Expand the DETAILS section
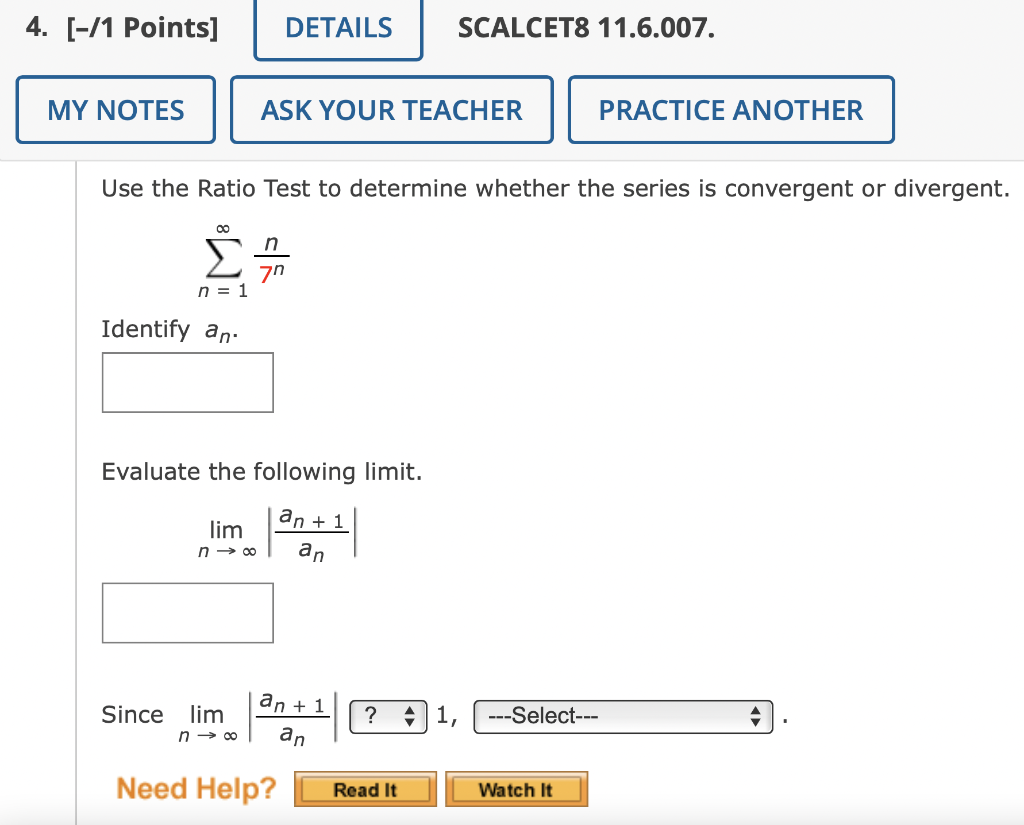This screenshot has width=1024, height=825. click(337, 28)
